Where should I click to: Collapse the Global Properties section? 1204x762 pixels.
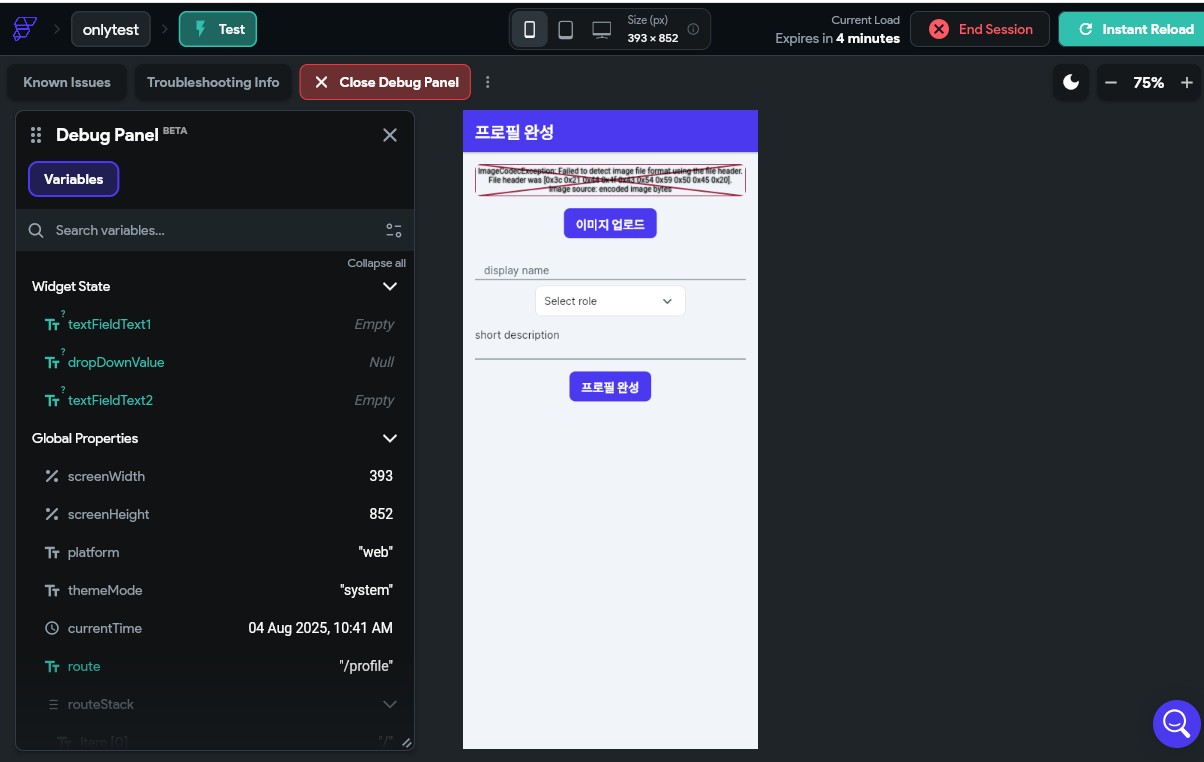(390, 438)
